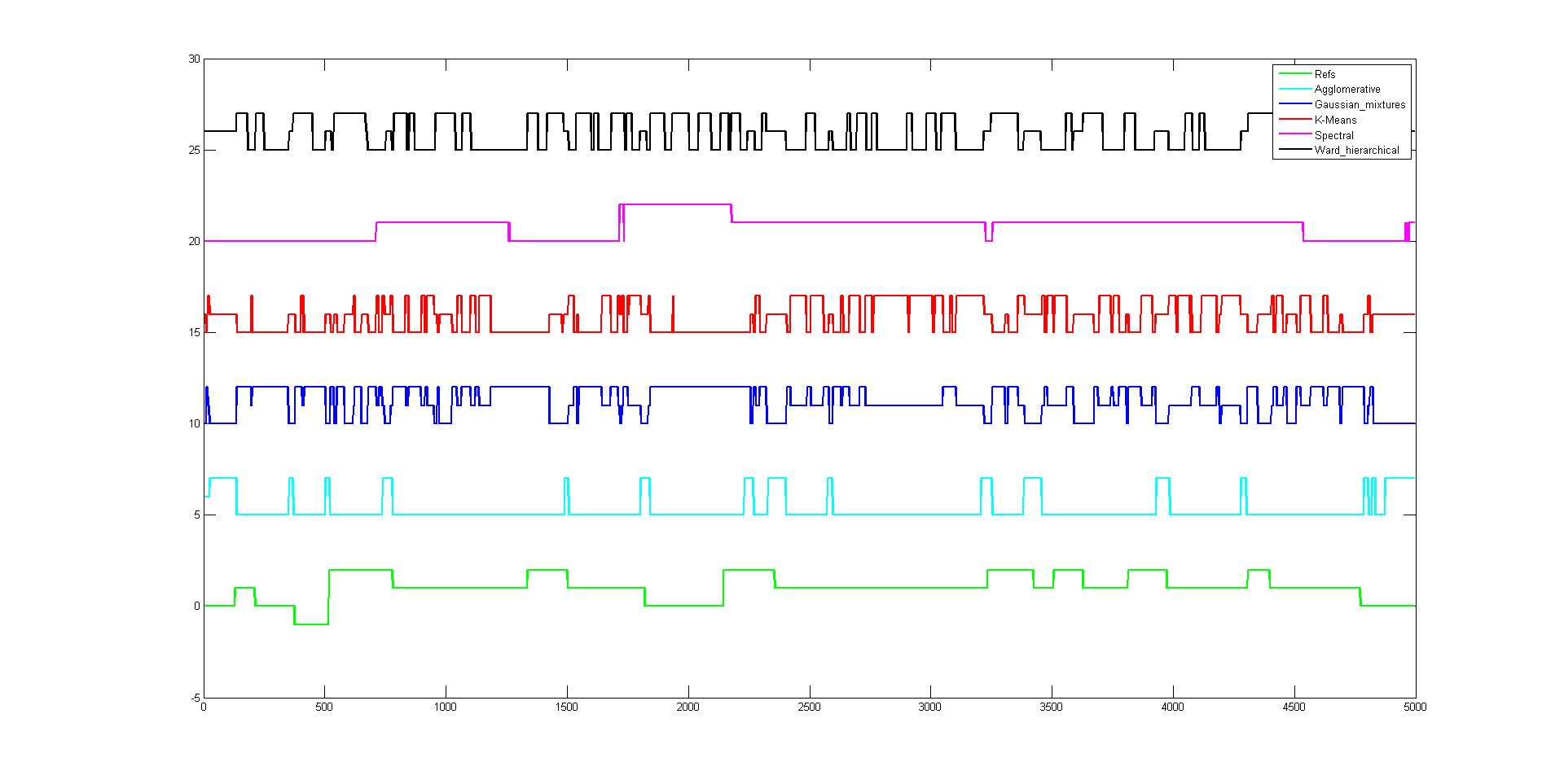Click the 2500 x-axis tick label
Viewport: 1564px width, 784px height.
[809, 707]
